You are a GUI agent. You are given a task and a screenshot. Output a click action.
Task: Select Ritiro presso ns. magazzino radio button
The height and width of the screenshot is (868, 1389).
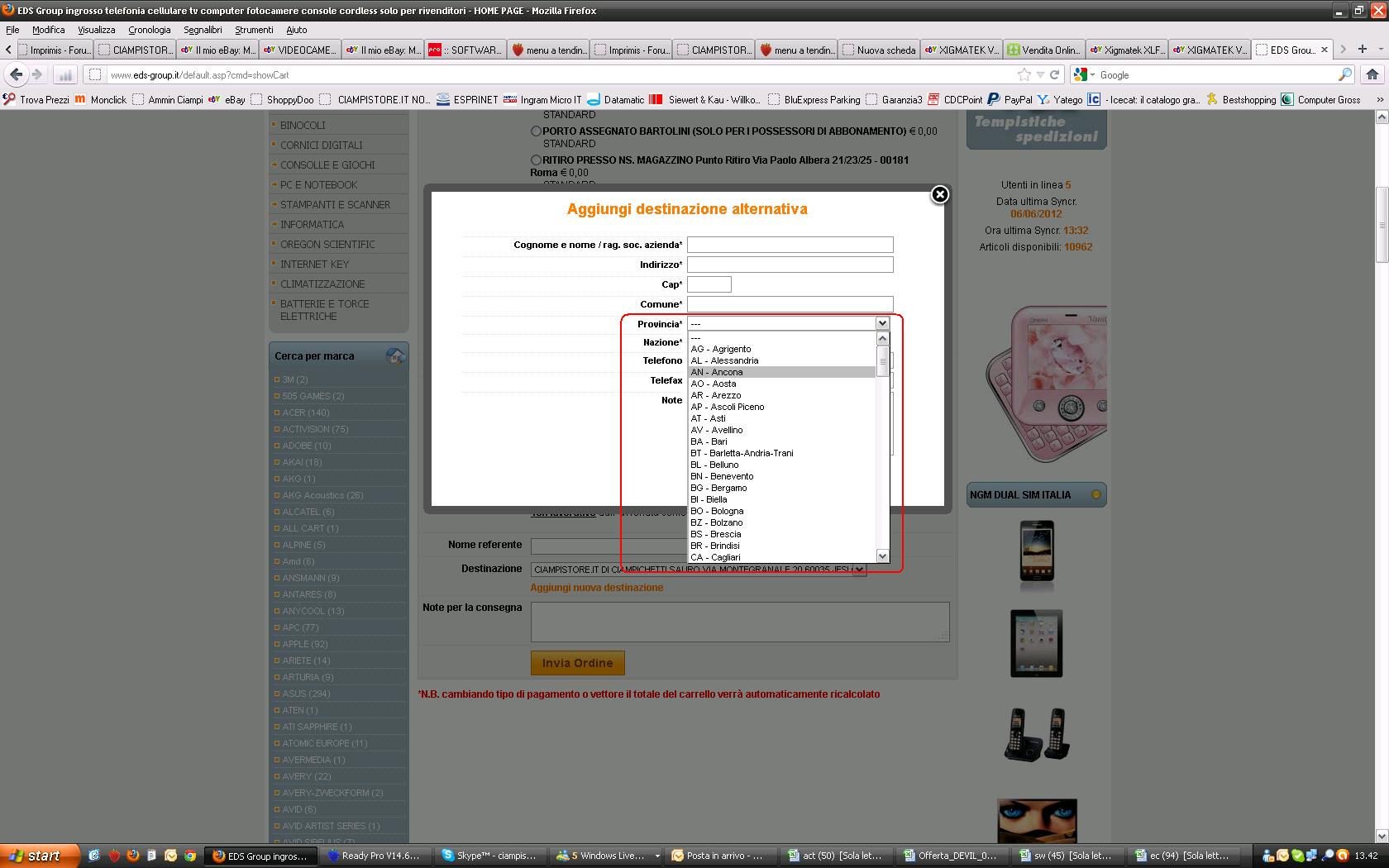click(x=536, y=160)
